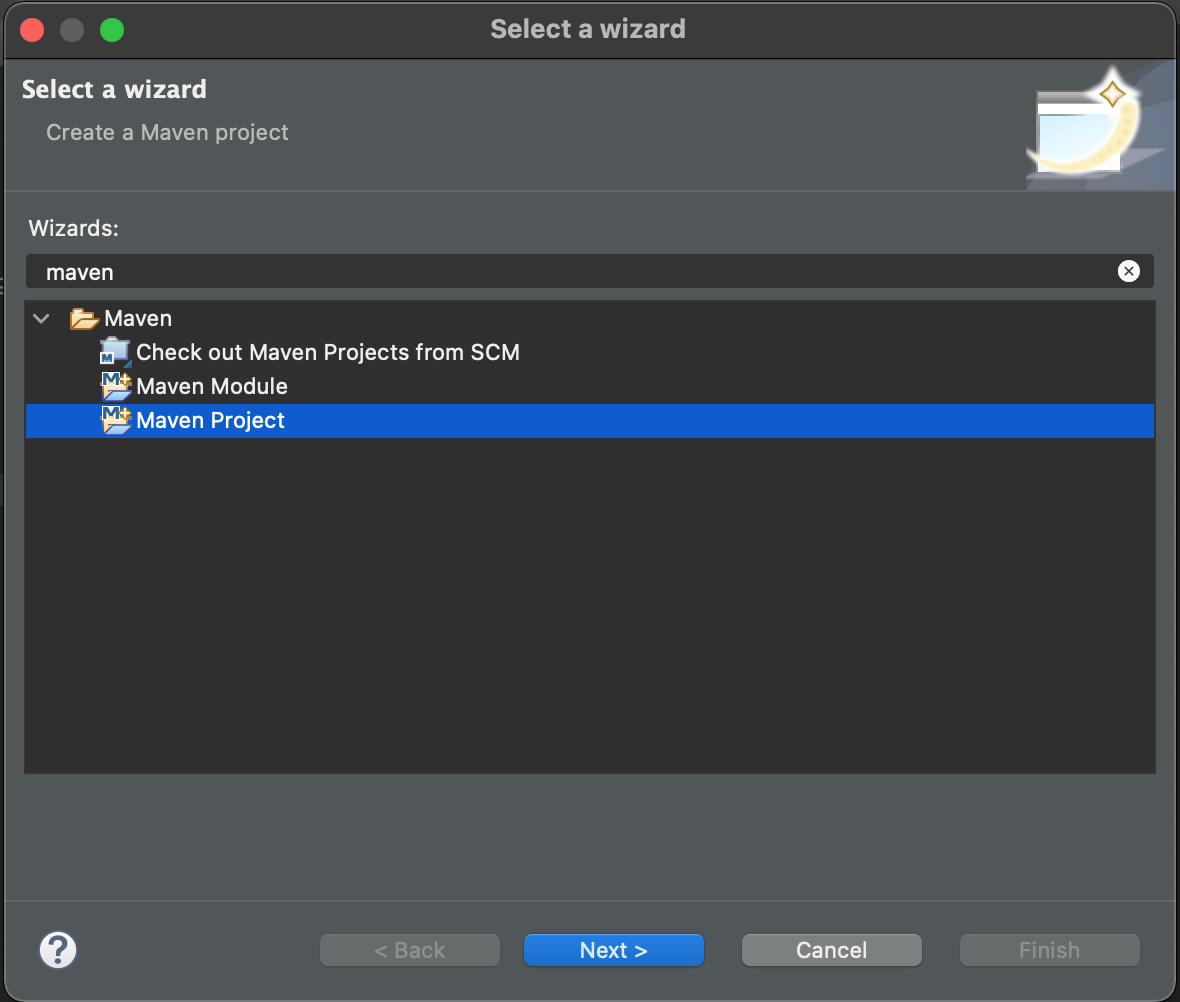Viewport: 1180px width, 1002px height.
Task: Click the Maven folder icon
Action: tap(84, 318)
